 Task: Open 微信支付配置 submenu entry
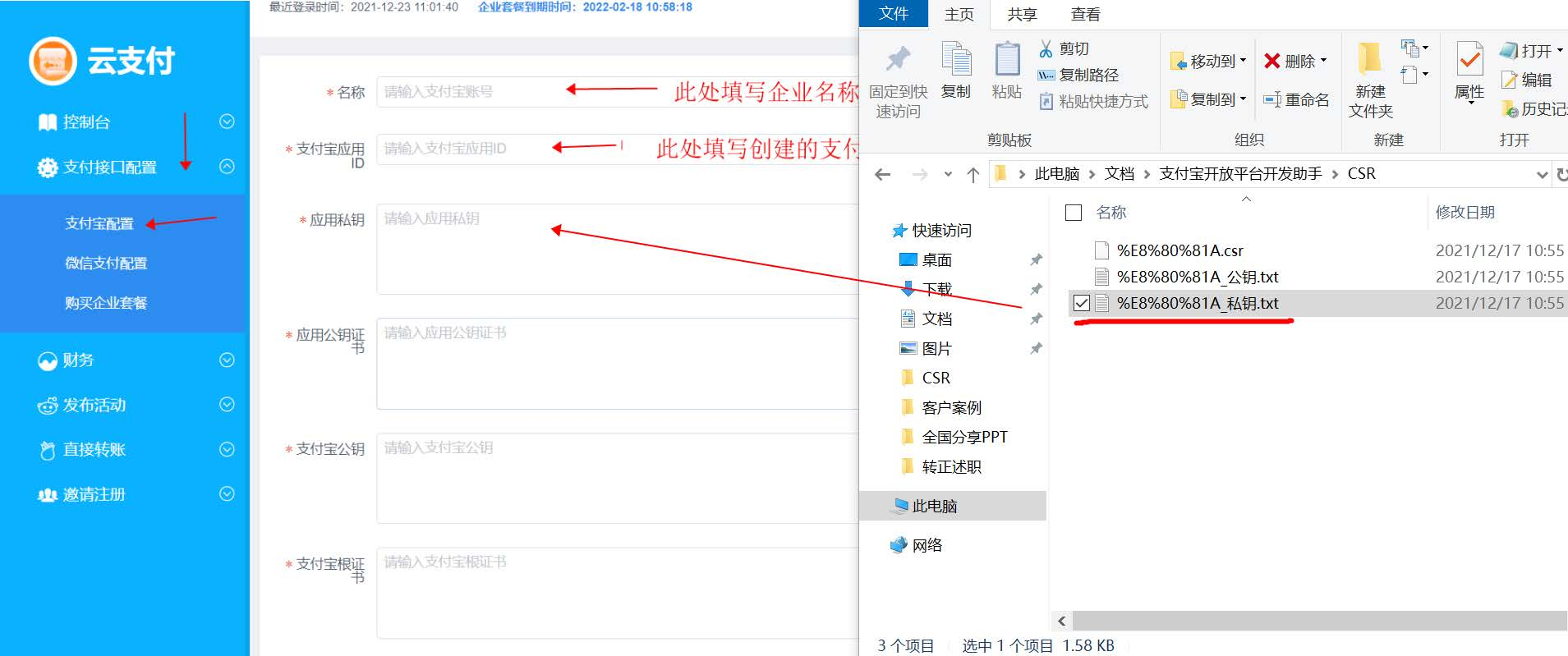(106, 264)
